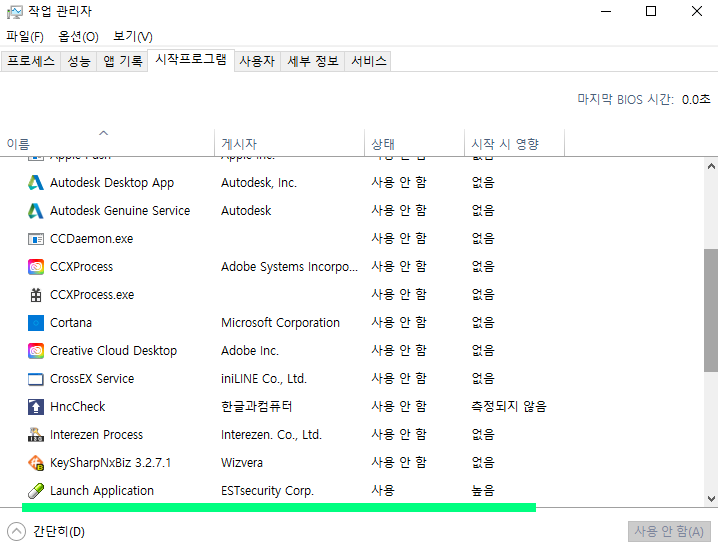Click the HncCheck name text
Viewport: 718px width, 554px height.
click(78, 407)
